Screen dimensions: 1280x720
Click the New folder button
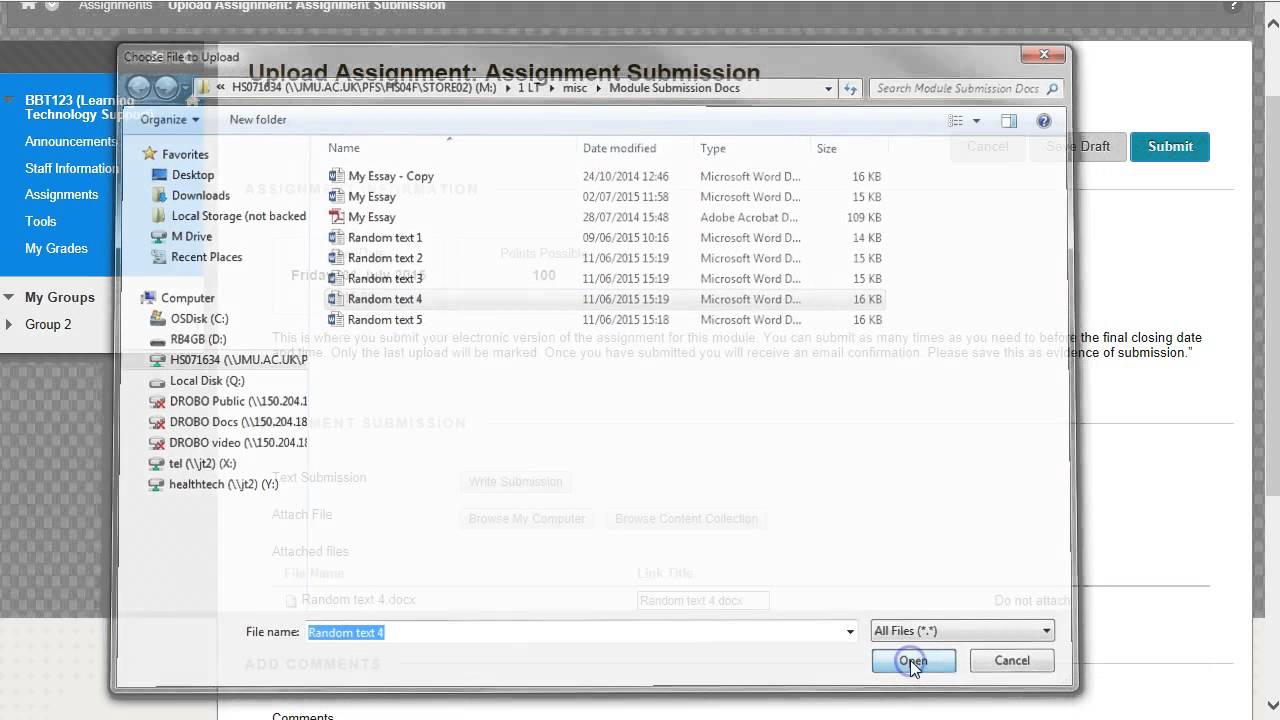[258, 119]
